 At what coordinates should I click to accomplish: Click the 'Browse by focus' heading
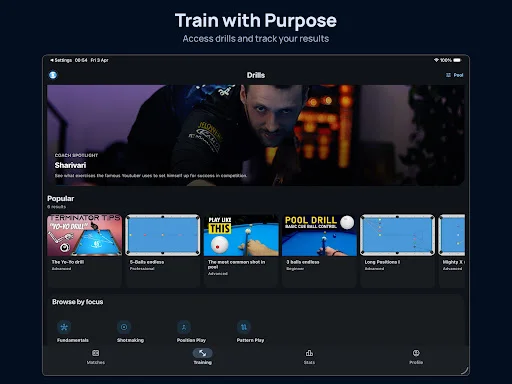pyautogui.click(x=77, y=302)
